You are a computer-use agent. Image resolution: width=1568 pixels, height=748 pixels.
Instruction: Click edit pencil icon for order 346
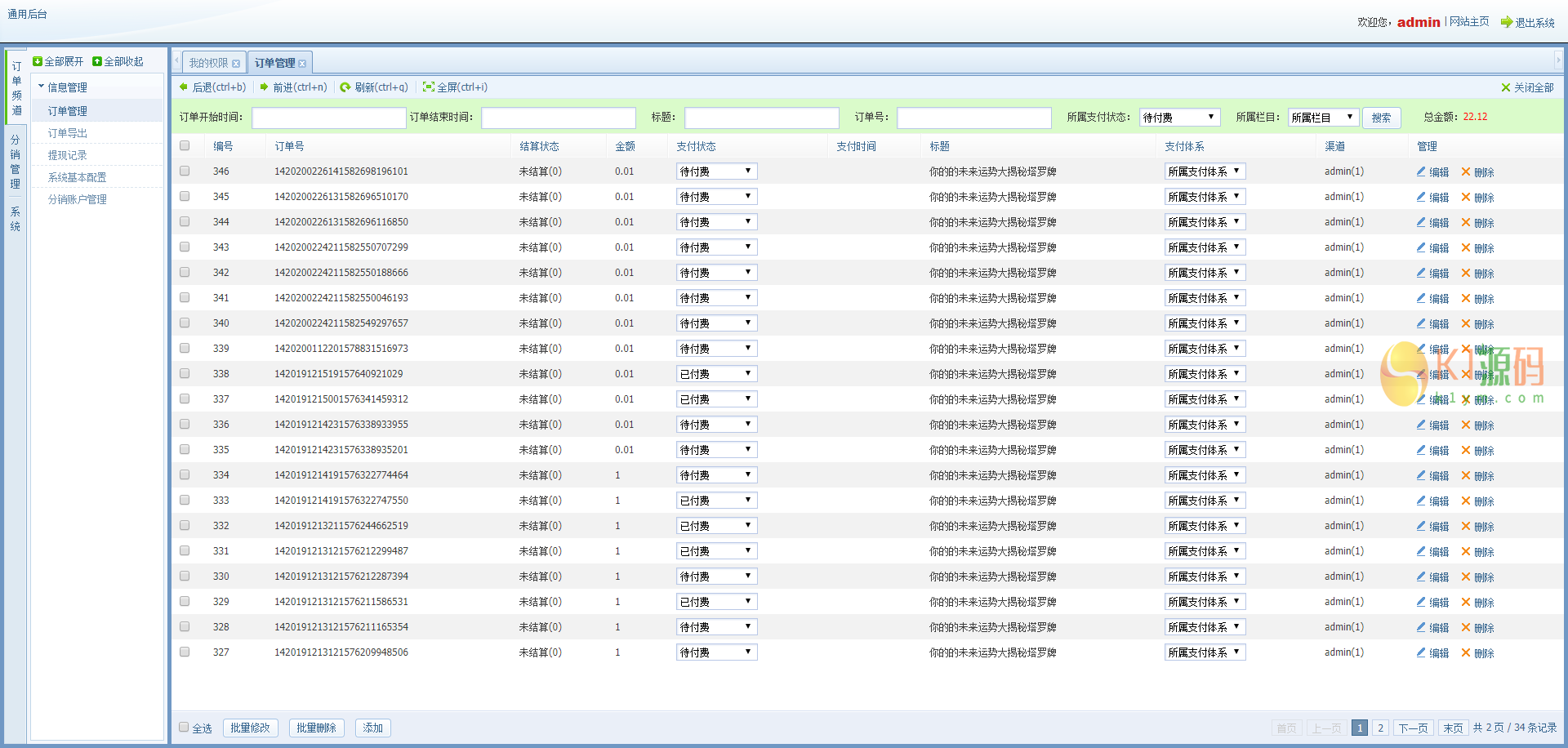1421,172
